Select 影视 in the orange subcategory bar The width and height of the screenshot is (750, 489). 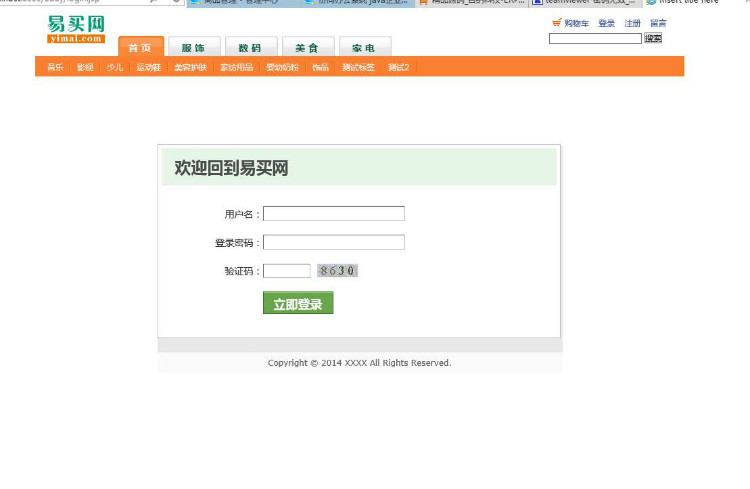[x=85, y=67]
